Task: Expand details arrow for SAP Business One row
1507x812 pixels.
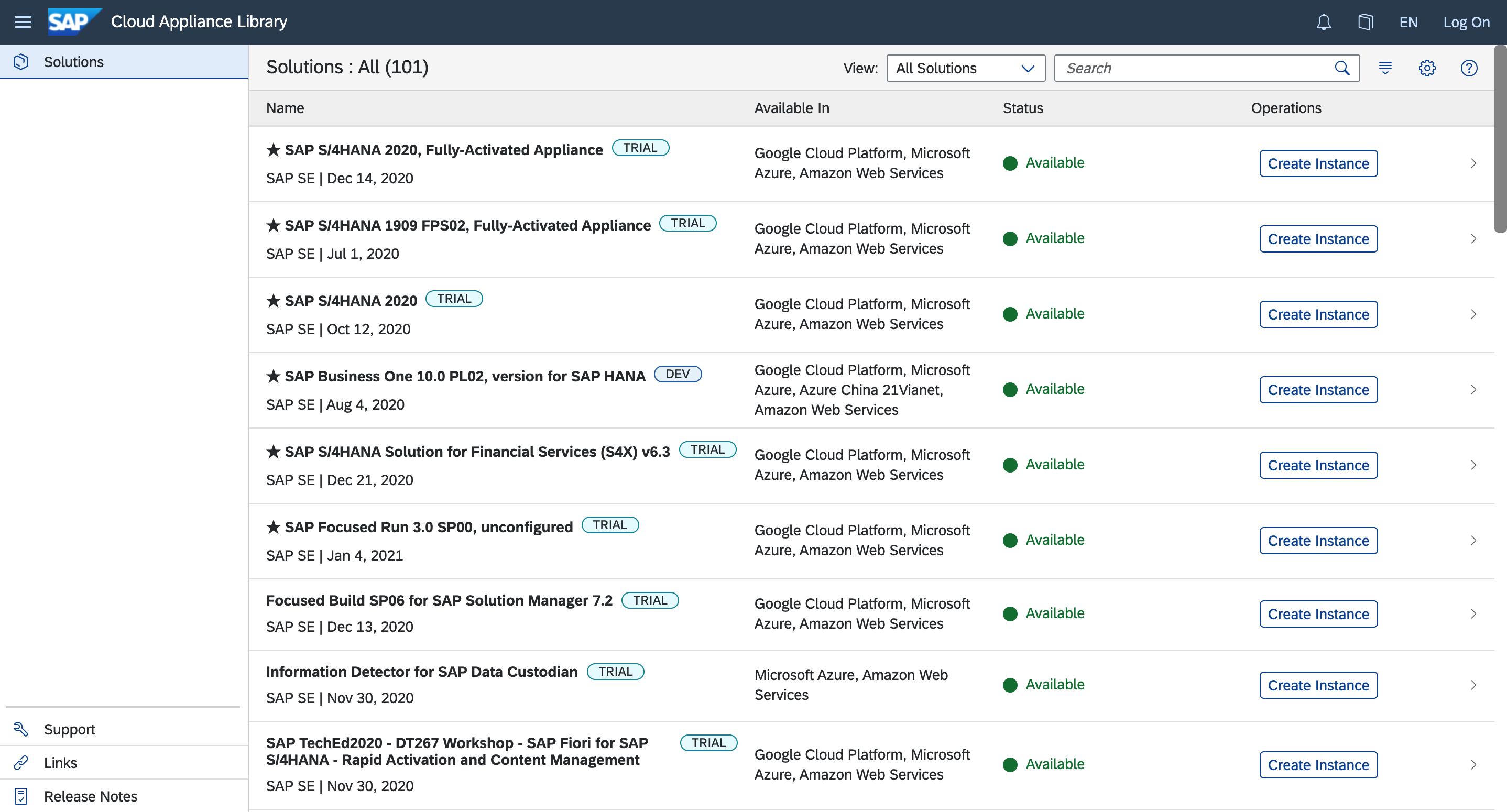Action: 1473,390
